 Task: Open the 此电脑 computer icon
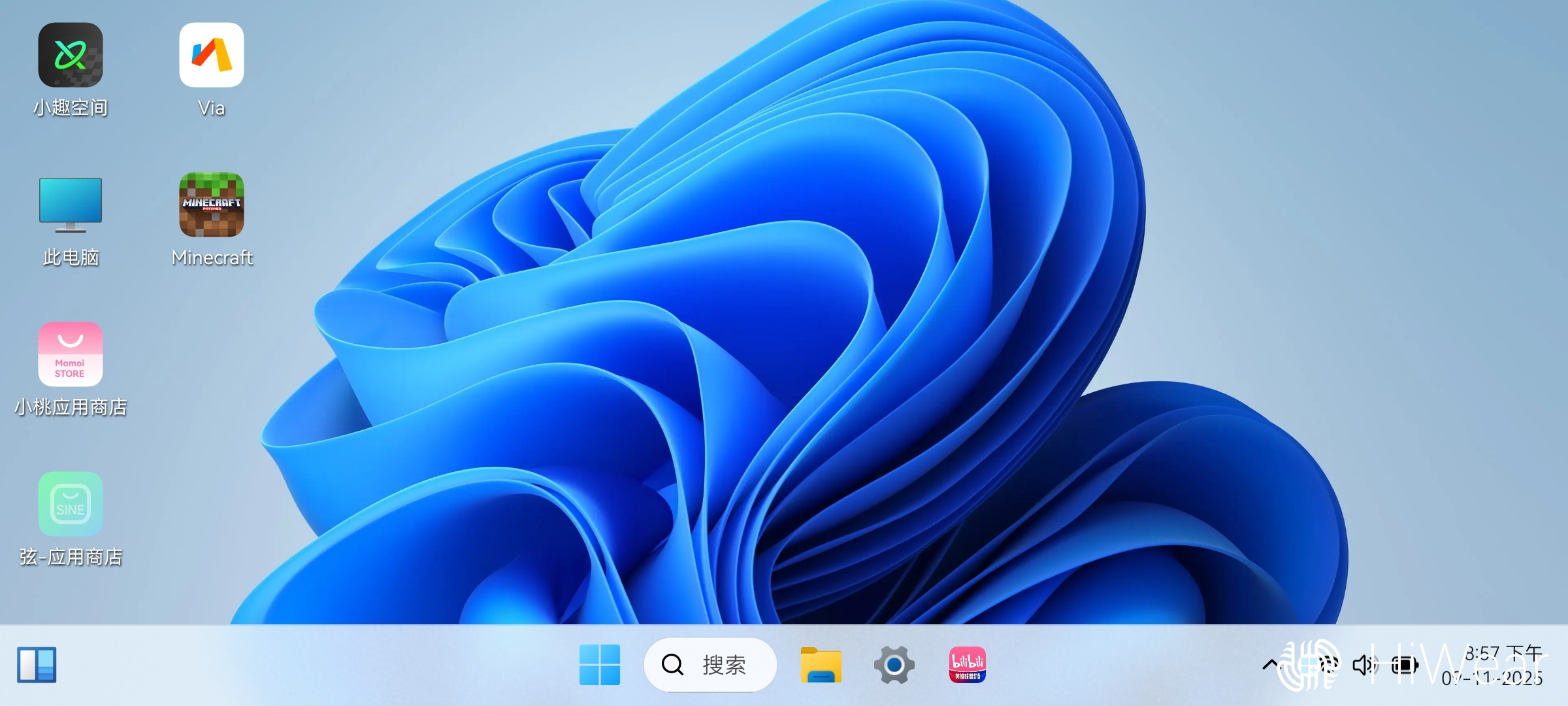click(71, 205)
